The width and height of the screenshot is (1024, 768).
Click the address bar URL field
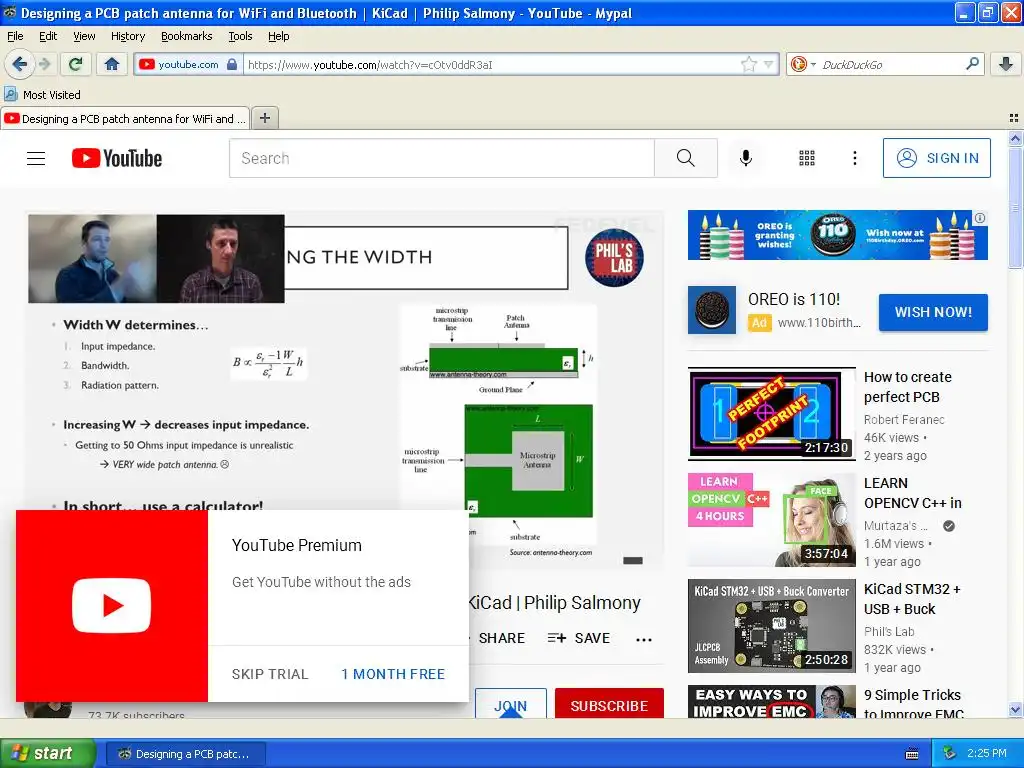(x=490, y=65)
